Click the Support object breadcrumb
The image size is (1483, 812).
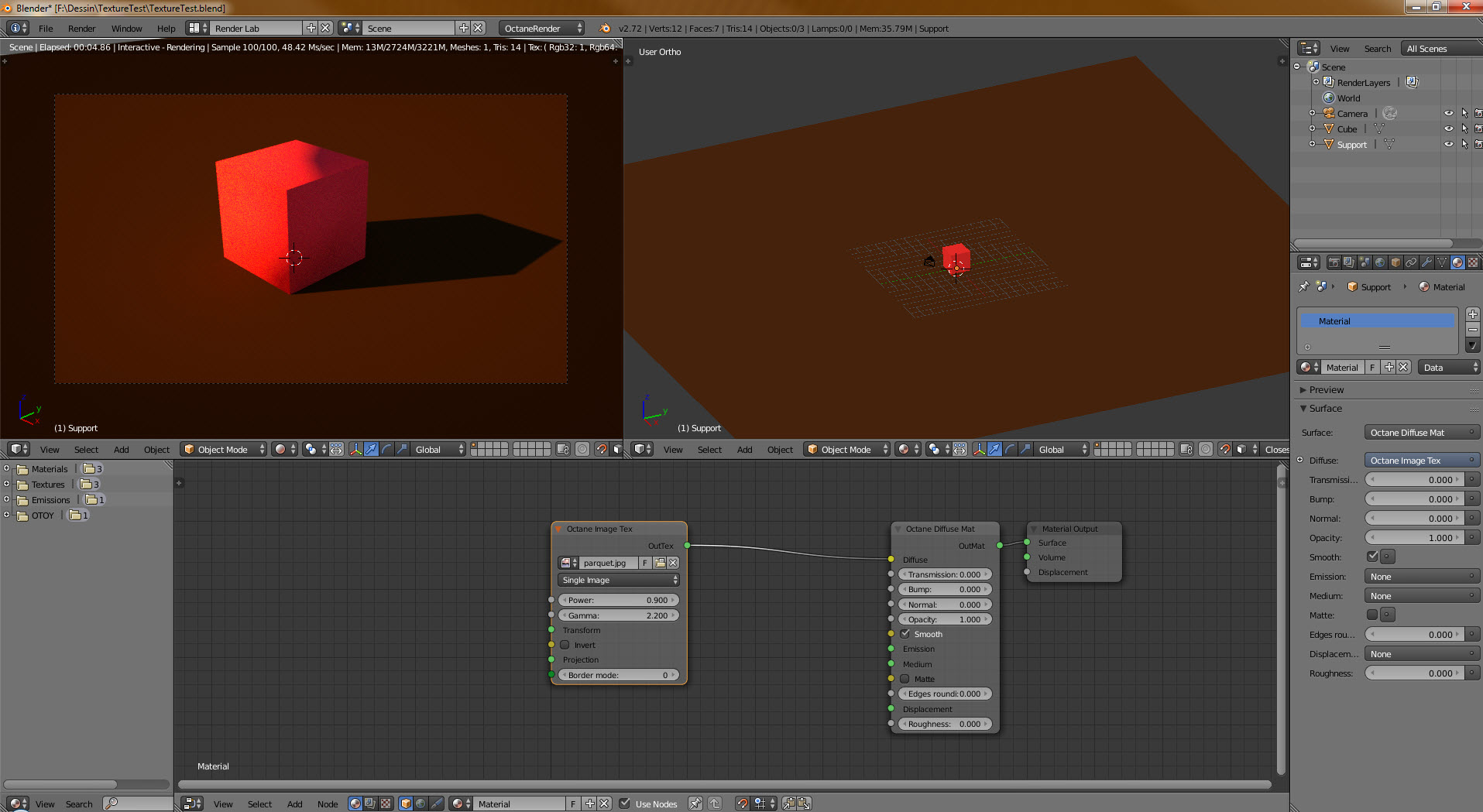[x=1368, y=287]
